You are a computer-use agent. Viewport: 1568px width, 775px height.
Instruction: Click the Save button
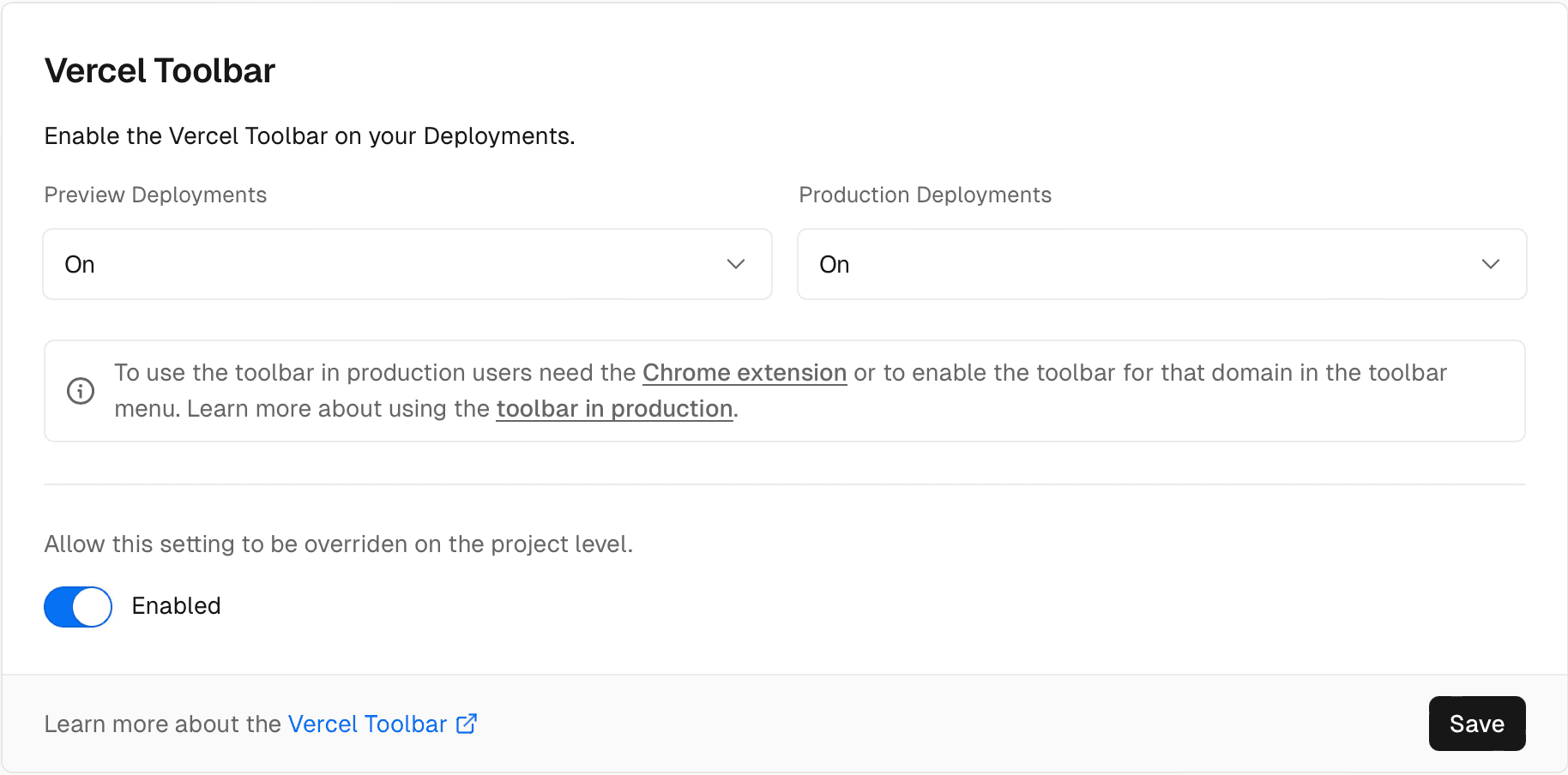tap(1476, 724)
